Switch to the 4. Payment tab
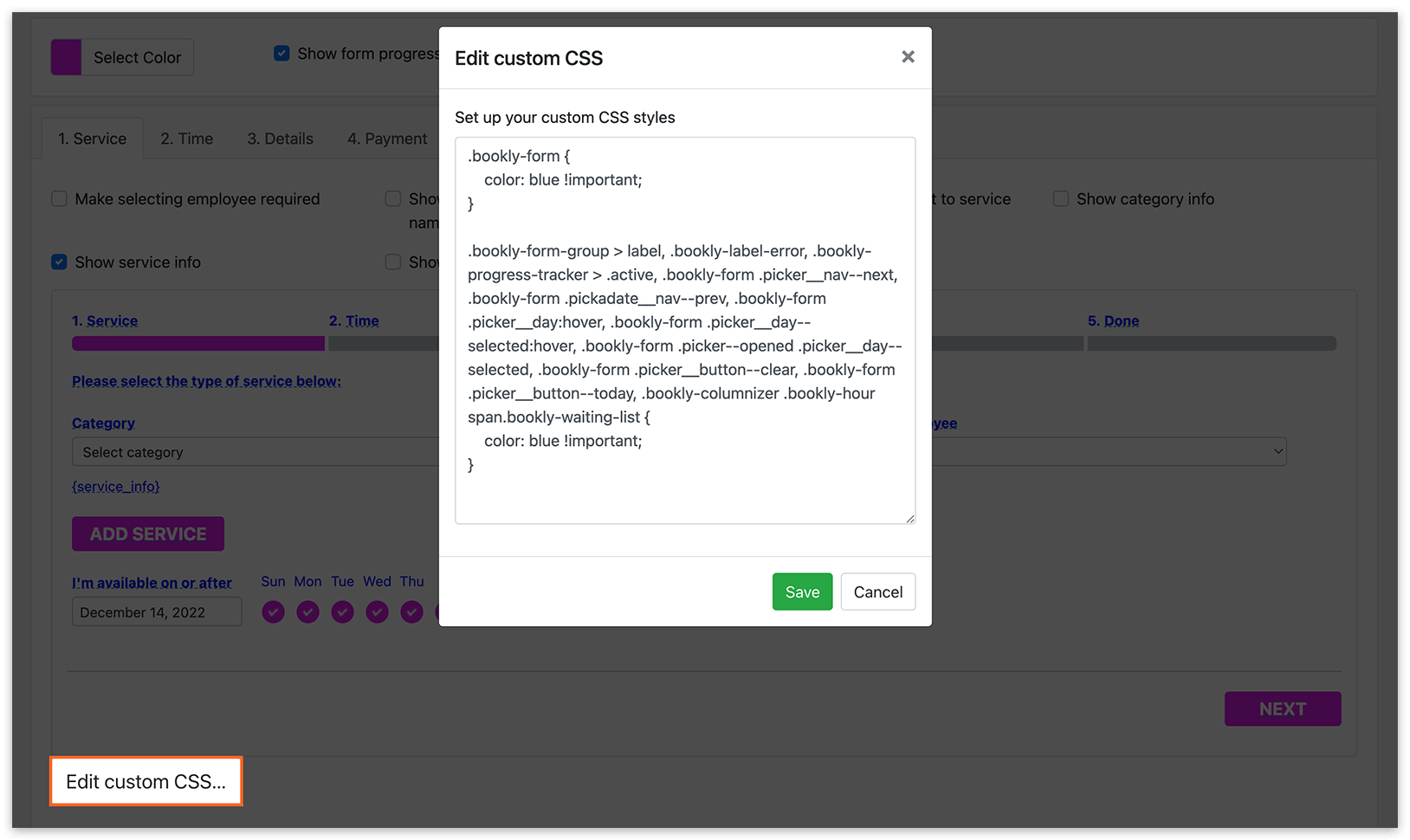The image size is (1410, 840). coord(386,138)
